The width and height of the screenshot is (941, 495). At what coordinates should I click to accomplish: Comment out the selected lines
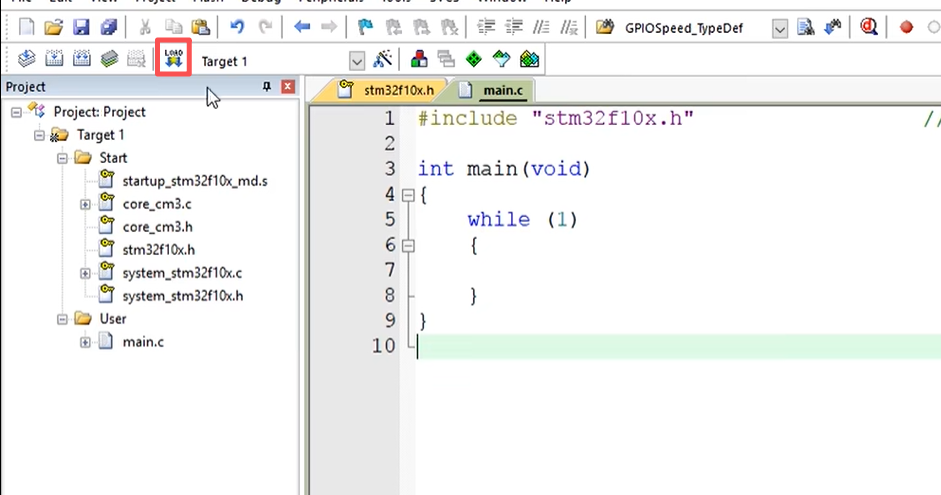pos(541,27)
